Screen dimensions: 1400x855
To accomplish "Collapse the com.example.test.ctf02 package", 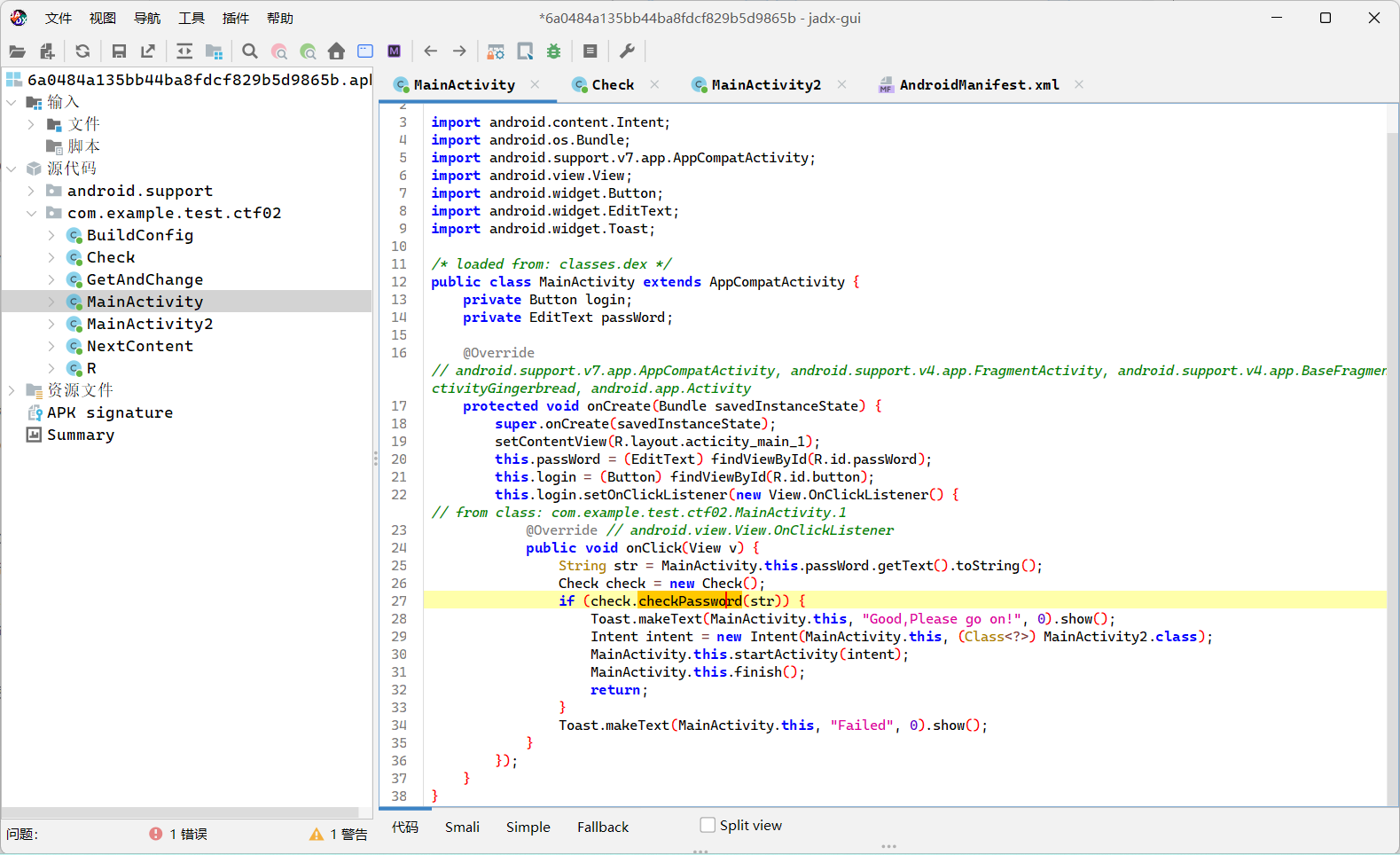I will click(x=31, y=213).
